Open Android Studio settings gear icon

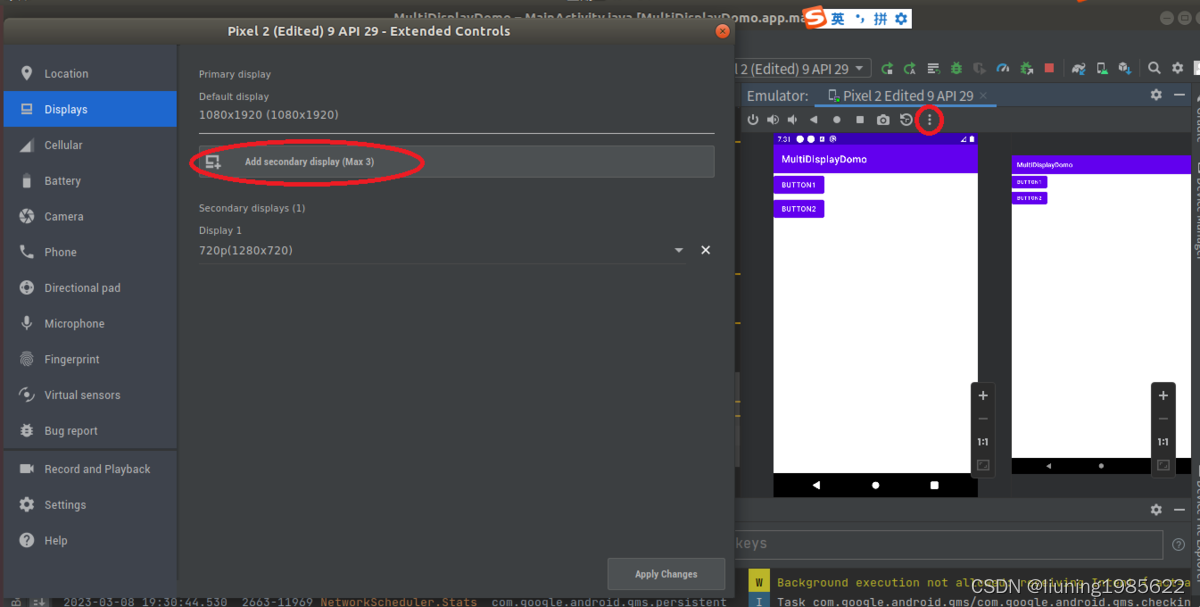[x=1176, y=68]
